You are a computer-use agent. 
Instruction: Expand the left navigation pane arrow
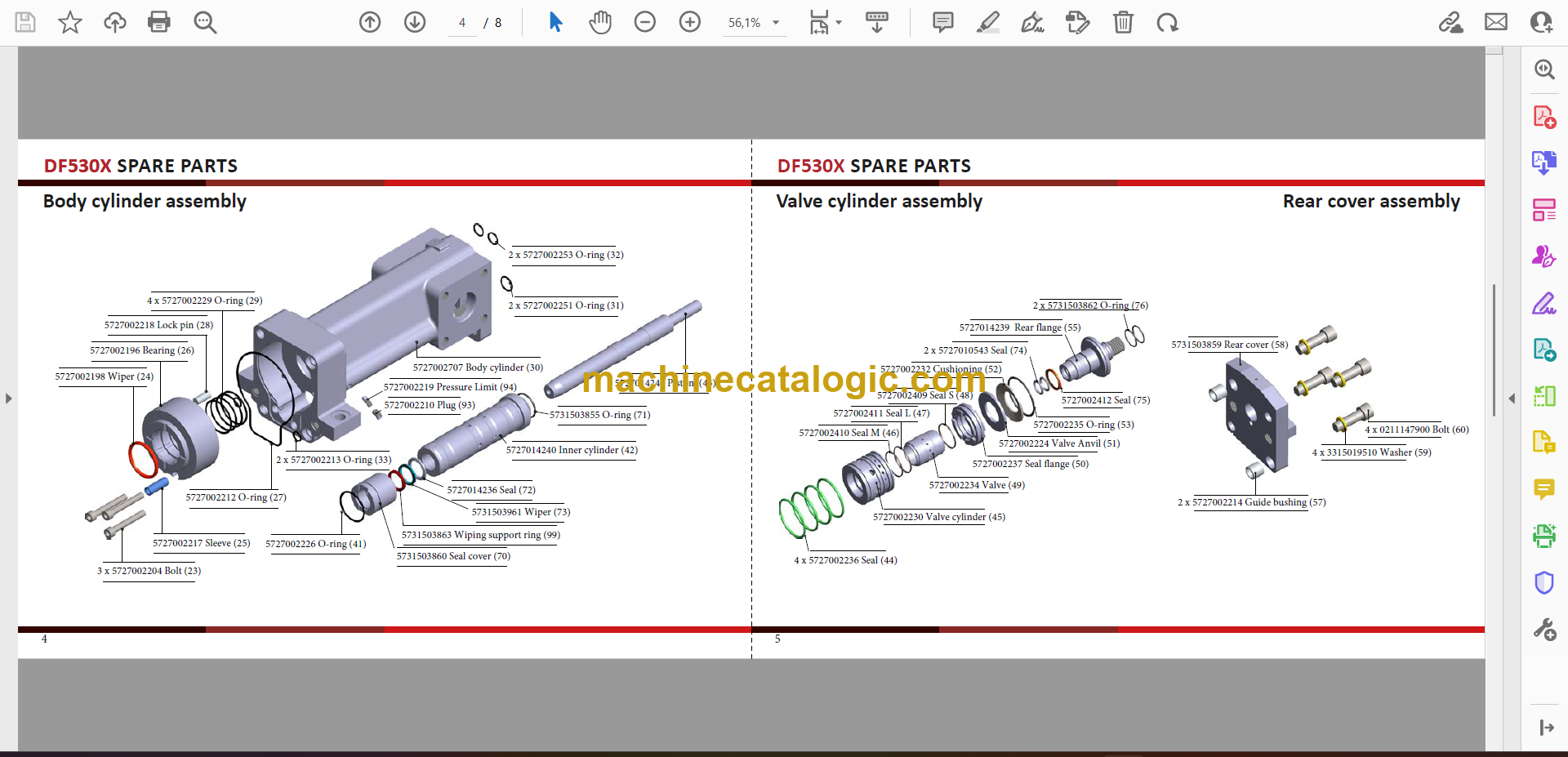(x=8, y=399)
